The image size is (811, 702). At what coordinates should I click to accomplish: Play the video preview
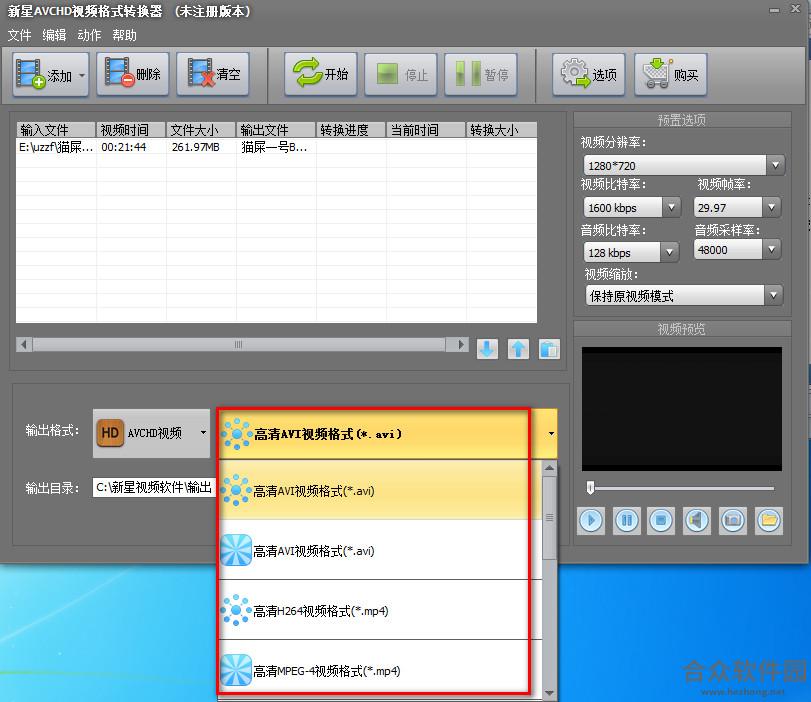(591, 520)
